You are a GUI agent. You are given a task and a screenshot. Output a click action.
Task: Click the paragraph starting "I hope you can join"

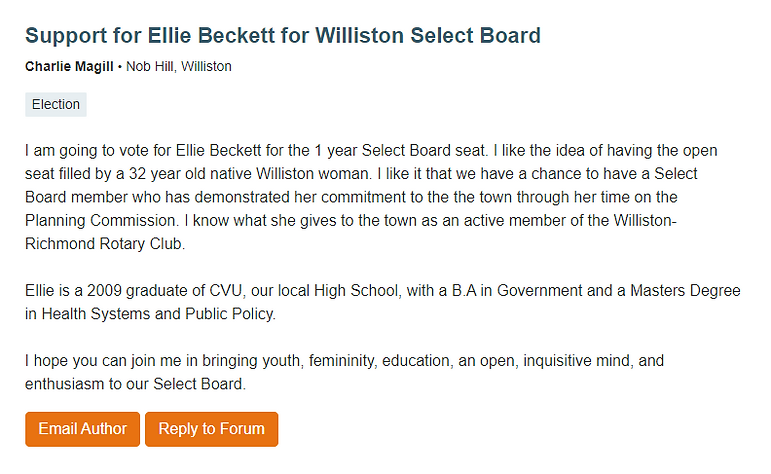pyautogui.click(x=344, y=372)
